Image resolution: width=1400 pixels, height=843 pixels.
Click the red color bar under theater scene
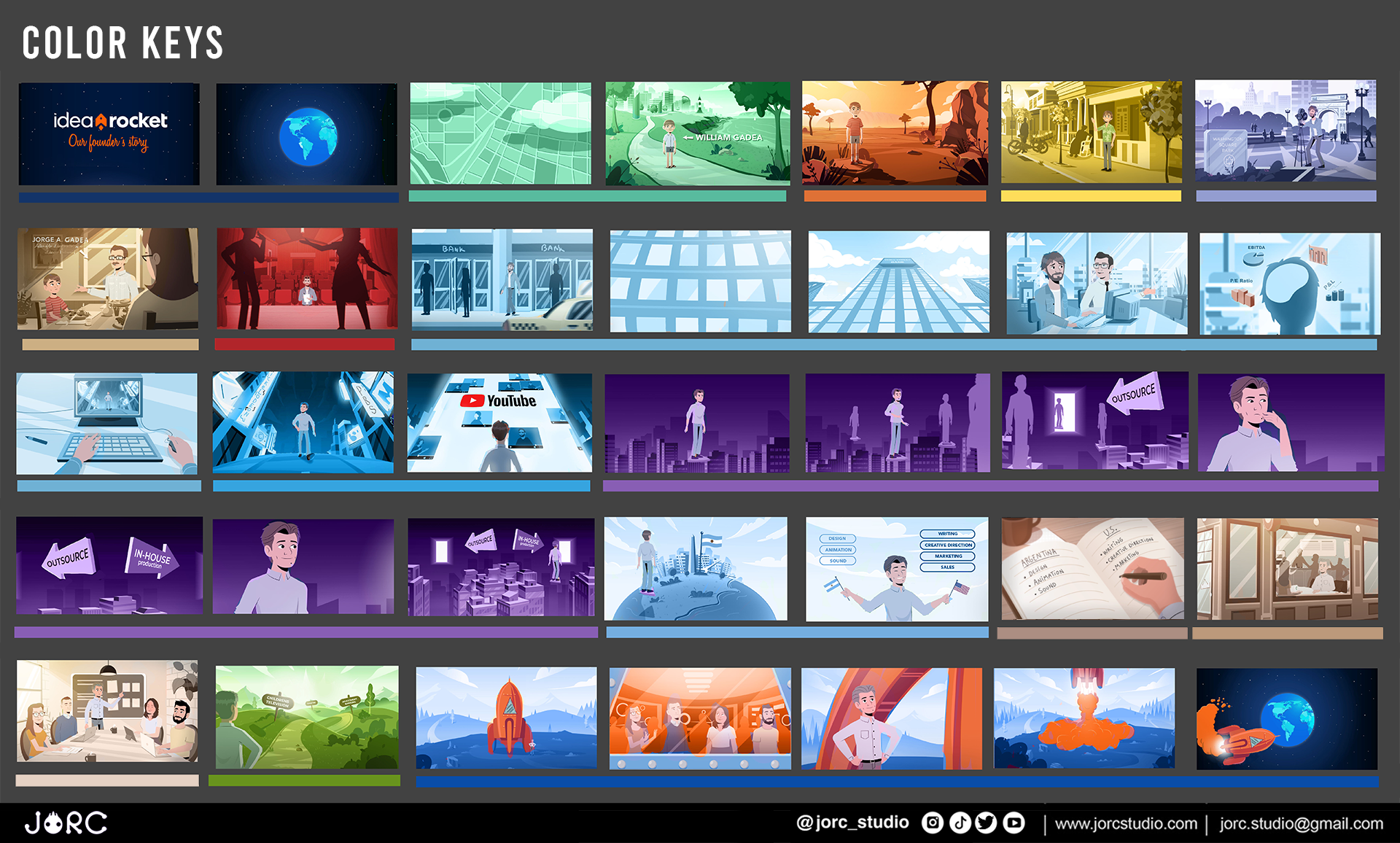coord(305,344)
